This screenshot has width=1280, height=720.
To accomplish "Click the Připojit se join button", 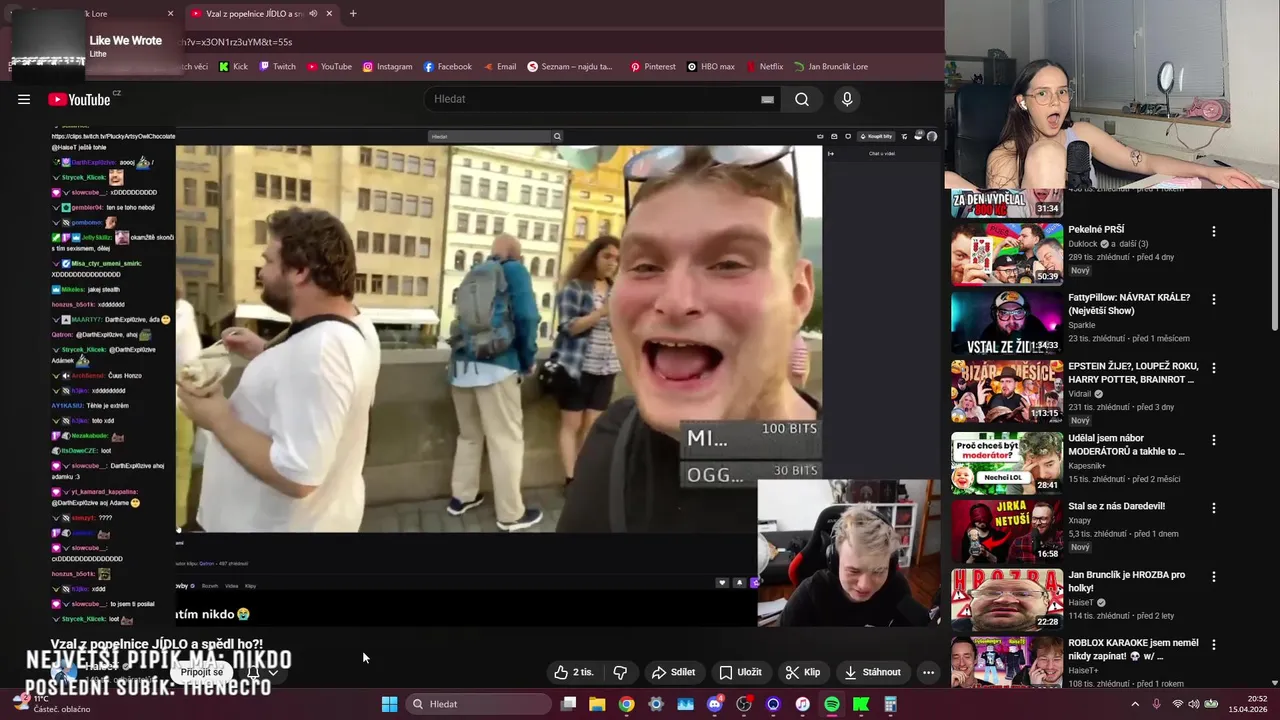I will click(x=202, y=672).
